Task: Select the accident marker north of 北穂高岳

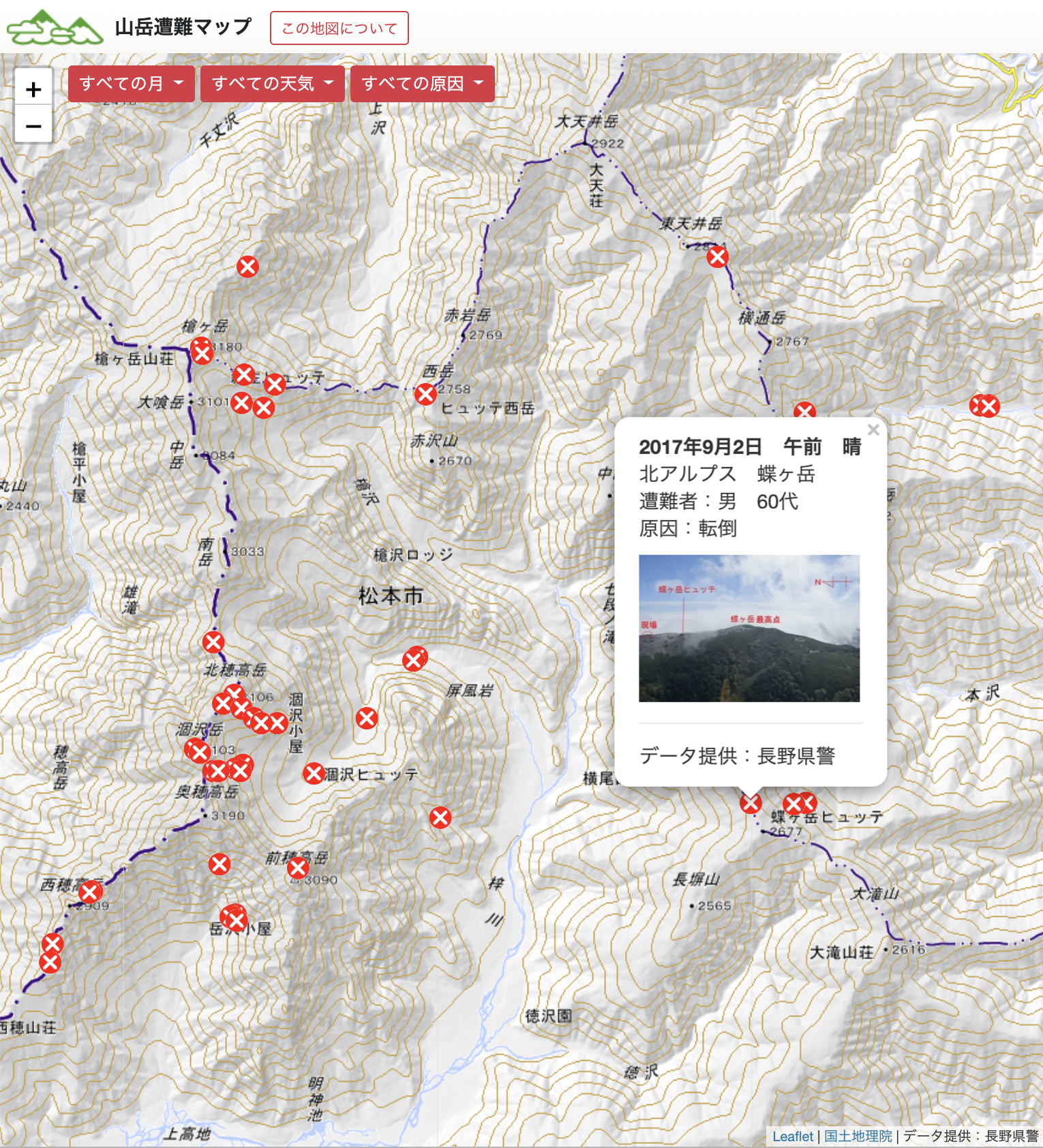Action: pos(213,642)
